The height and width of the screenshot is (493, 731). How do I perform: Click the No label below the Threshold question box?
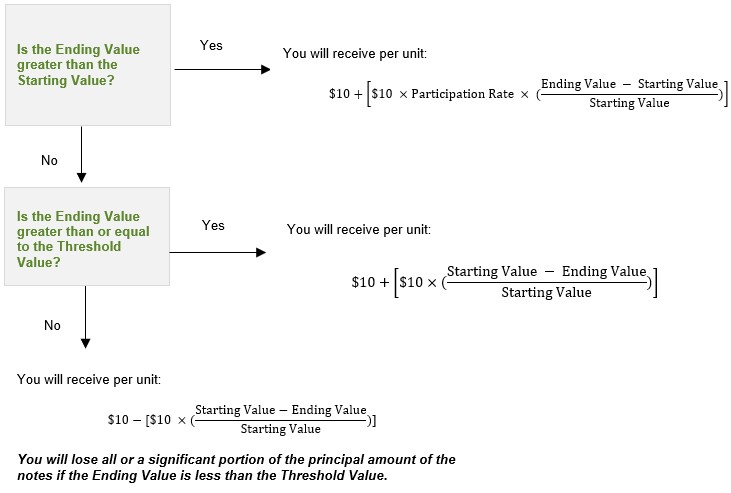52,325
